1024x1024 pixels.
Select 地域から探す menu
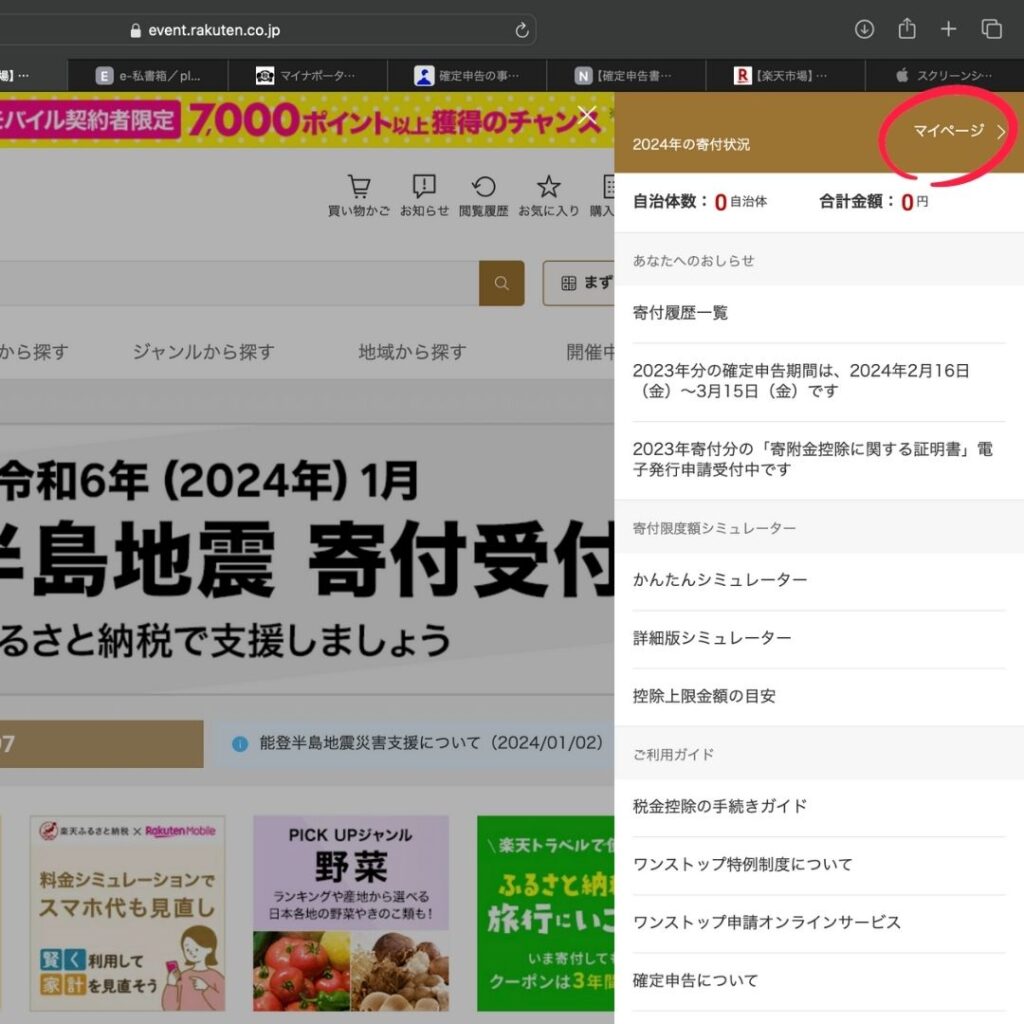point(412,352)
